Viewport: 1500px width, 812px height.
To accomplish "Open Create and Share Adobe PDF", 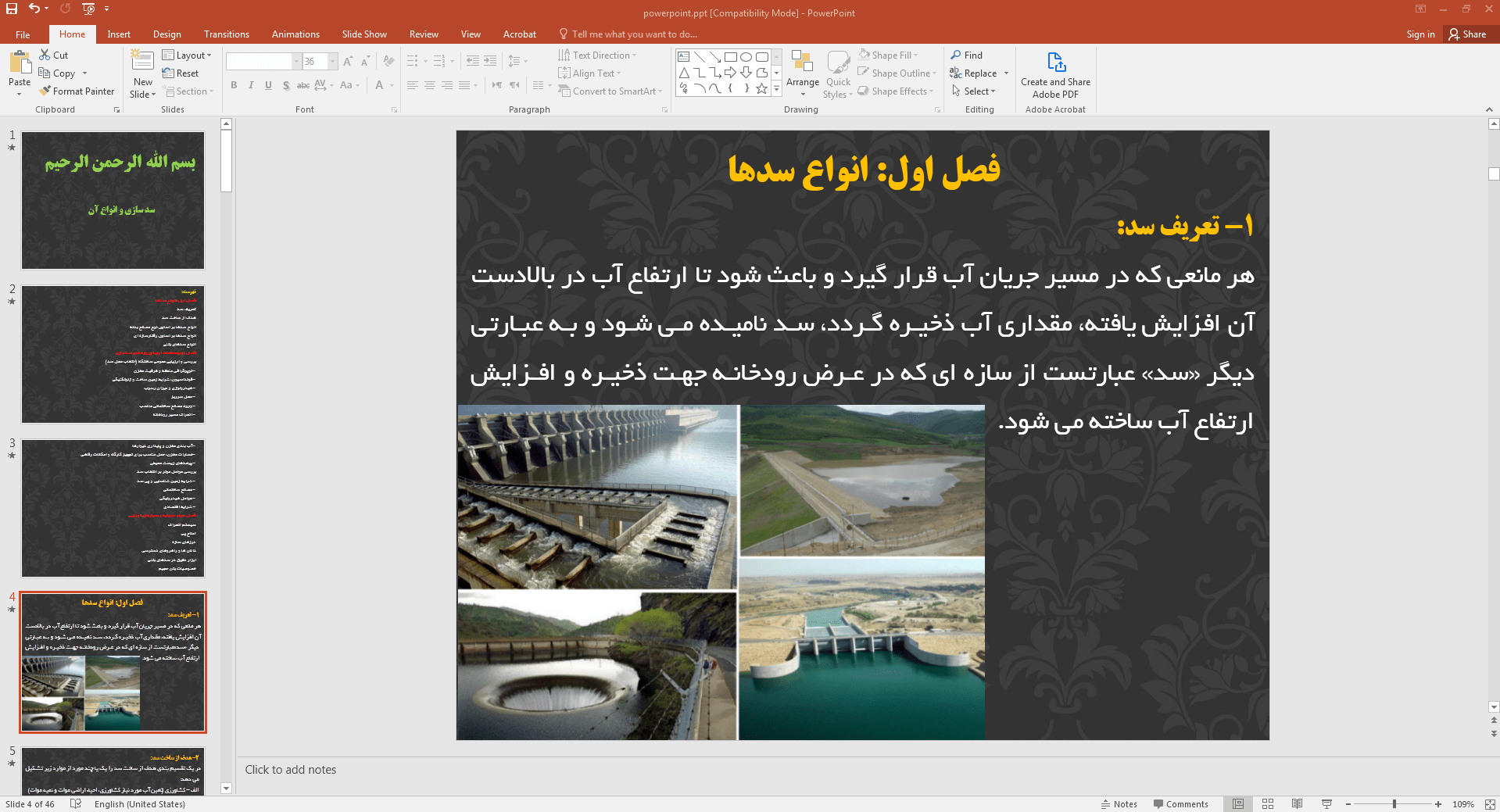I will 1055,75.
